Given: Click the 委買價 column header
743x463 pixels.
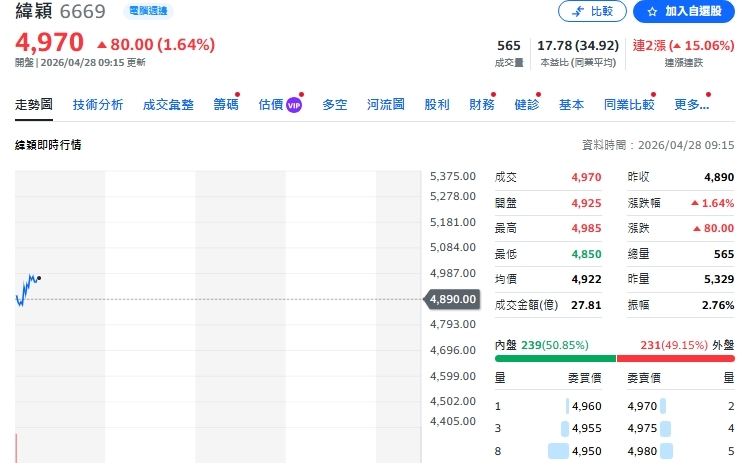Looking at the screenshot, I should tap(585, 378).
